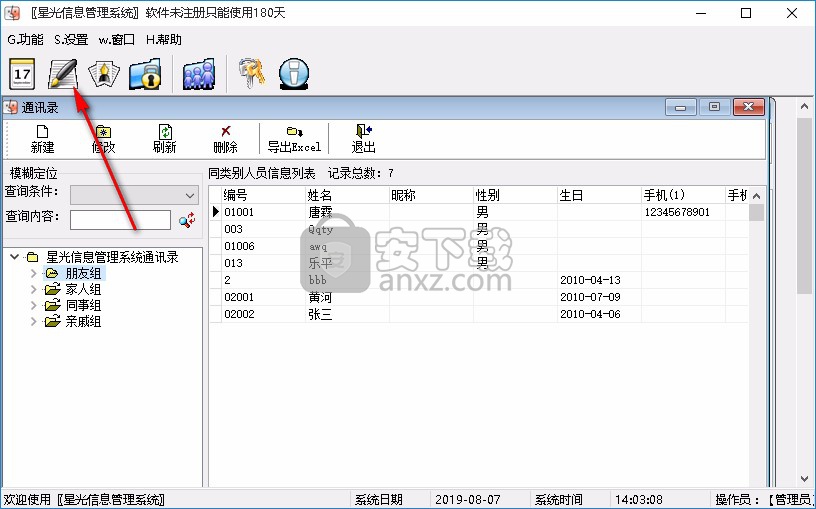816x509 pixels.
Task: Sort by the 编号 column header
Action: (263, 195)
